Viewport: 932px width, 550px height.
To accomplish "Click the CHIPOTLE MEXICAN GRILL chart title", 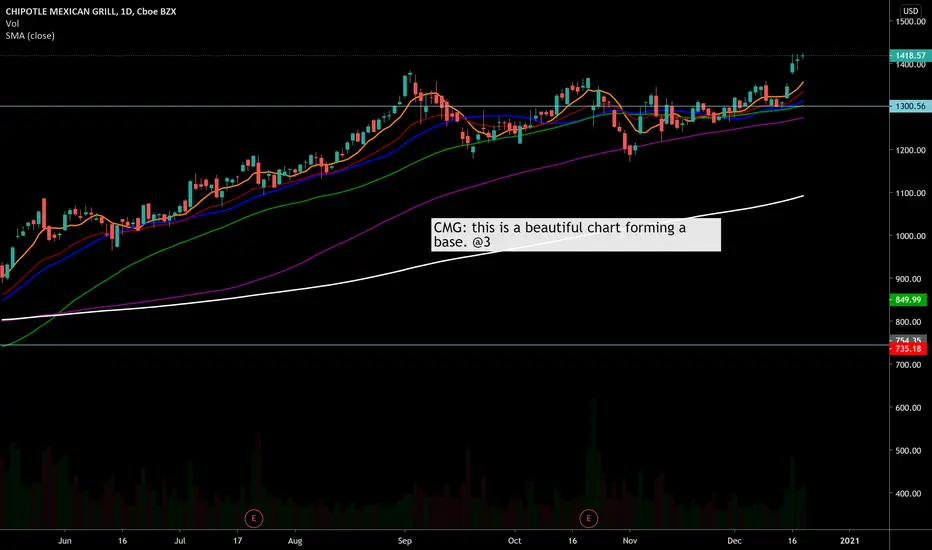I will 91,11.
